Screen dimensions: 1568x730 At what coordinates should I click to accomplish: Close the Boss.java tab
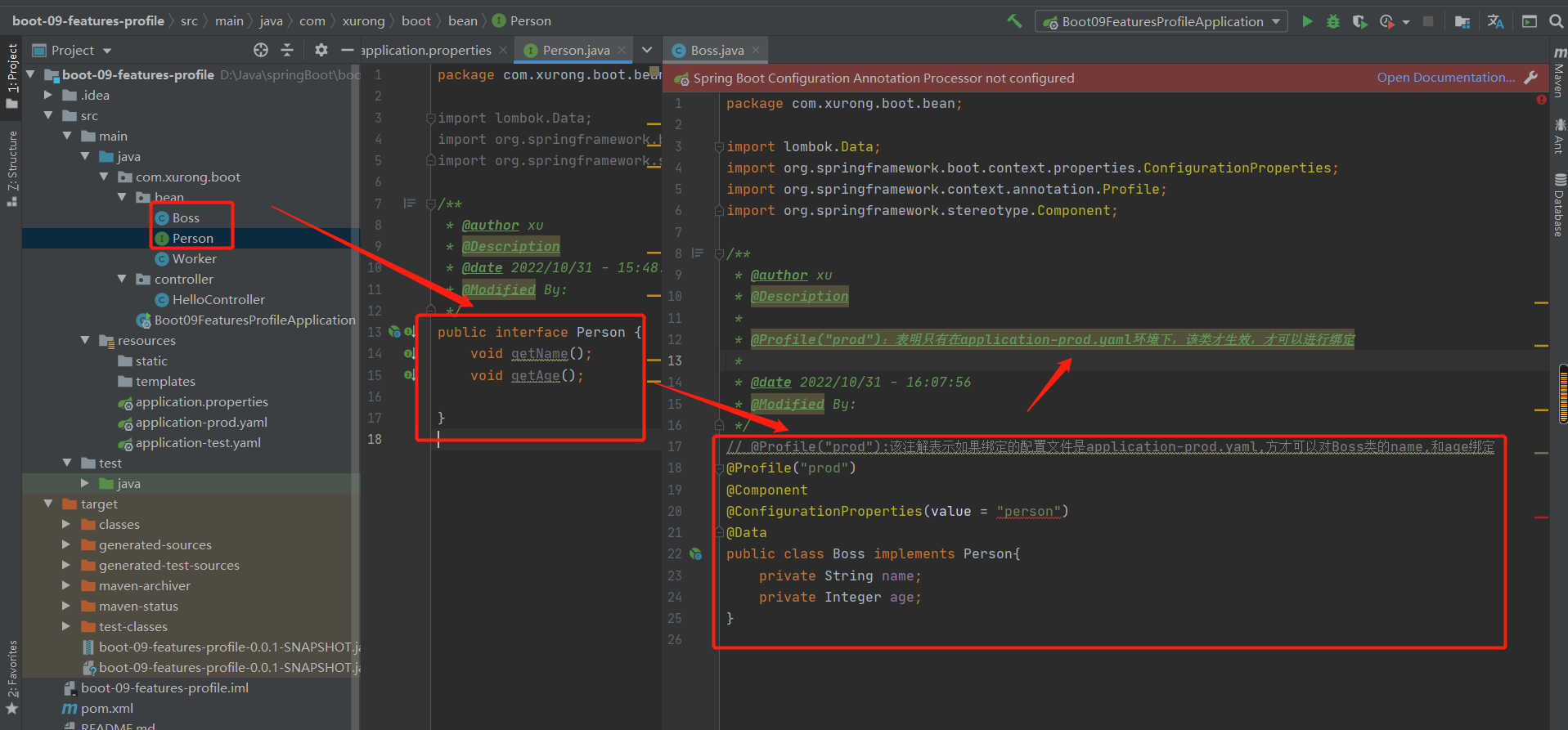click(x=756, y=50)
